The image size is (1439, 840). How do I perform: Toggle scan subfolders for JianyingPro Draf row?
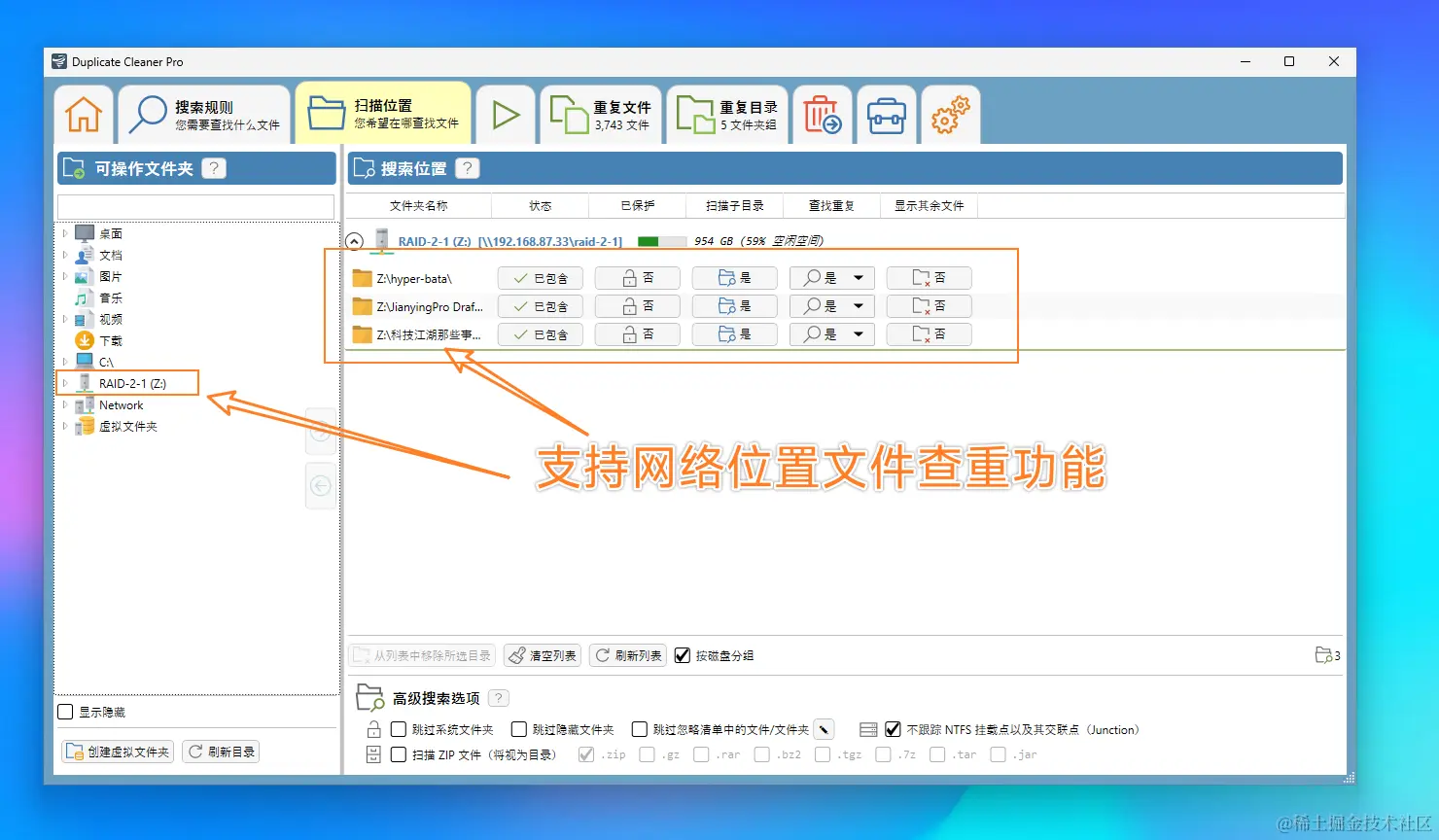734,306
